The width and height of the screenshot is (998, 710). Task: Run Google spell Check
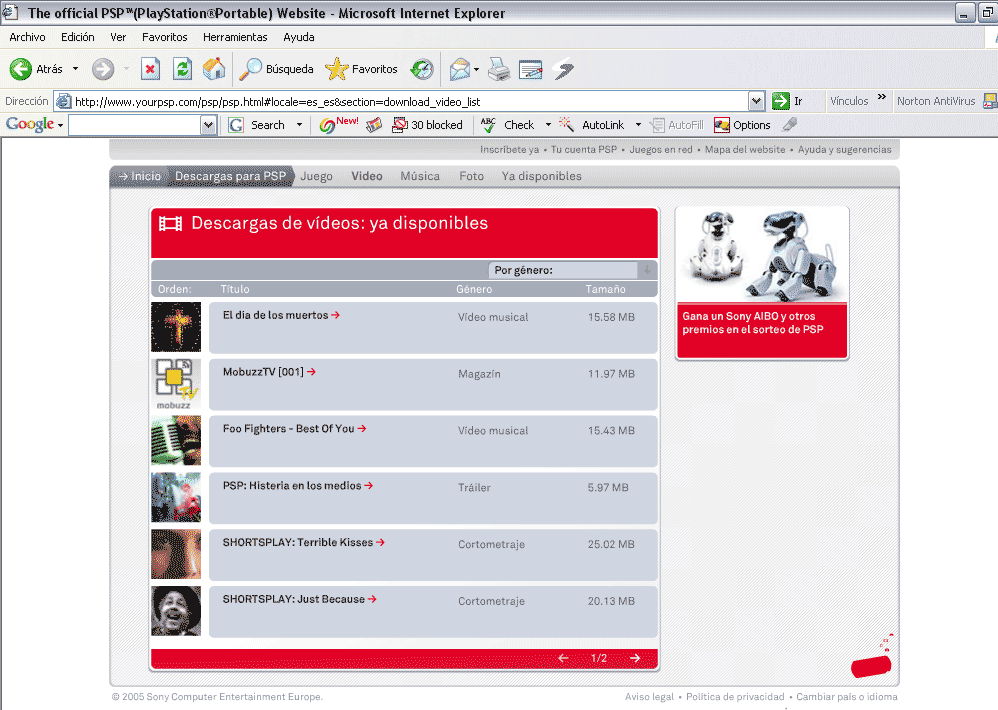[507, 125]
